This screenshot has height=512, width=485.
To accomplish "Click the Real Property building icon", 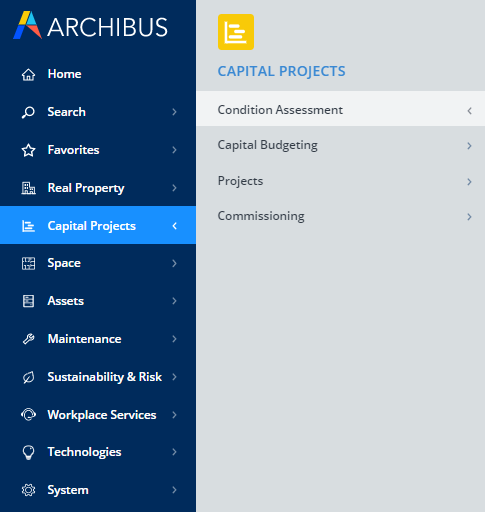I will tap(28, 188).
